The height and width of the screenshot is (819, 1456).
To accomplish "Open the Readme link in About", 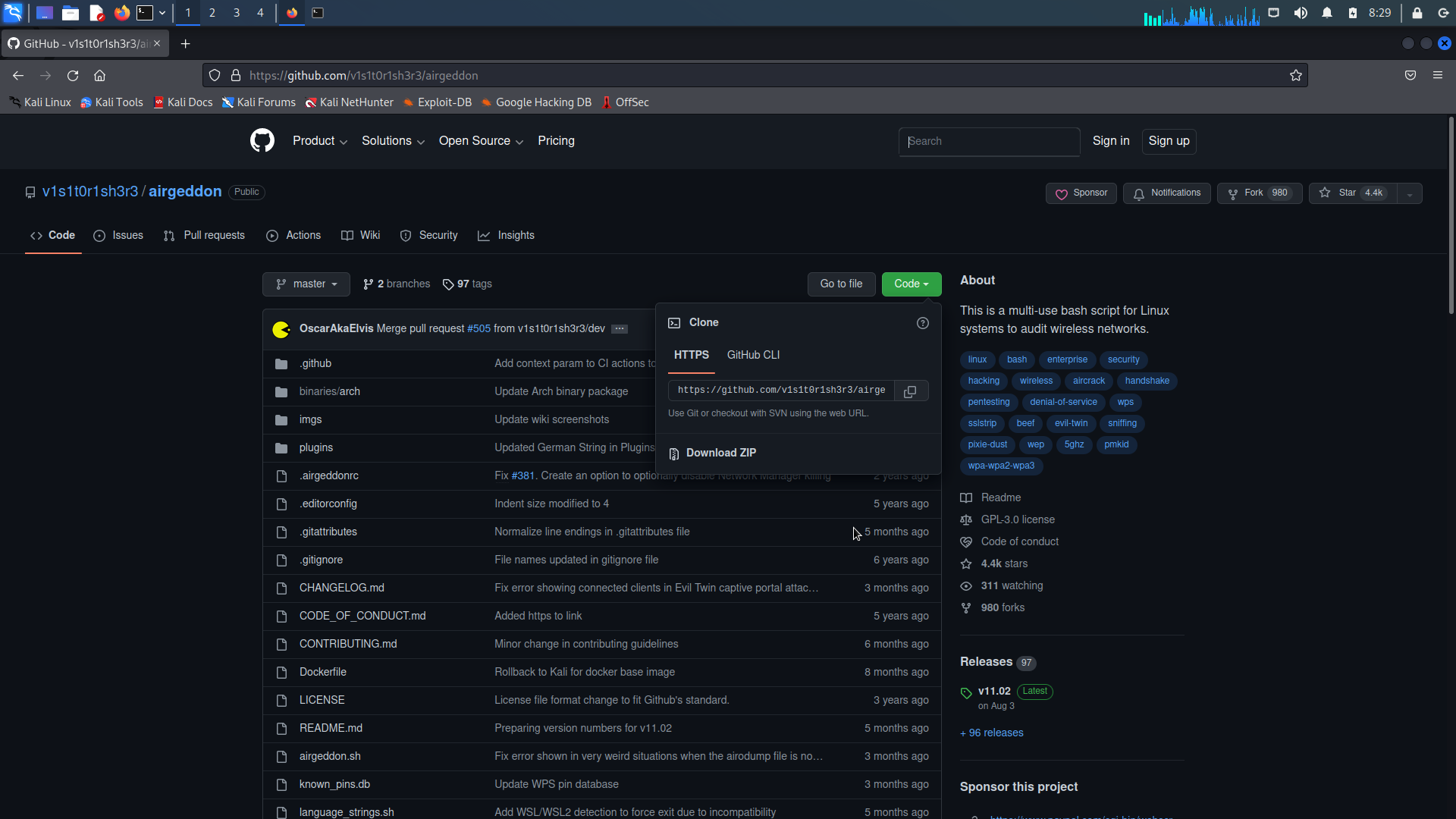I will [1001, 497].
